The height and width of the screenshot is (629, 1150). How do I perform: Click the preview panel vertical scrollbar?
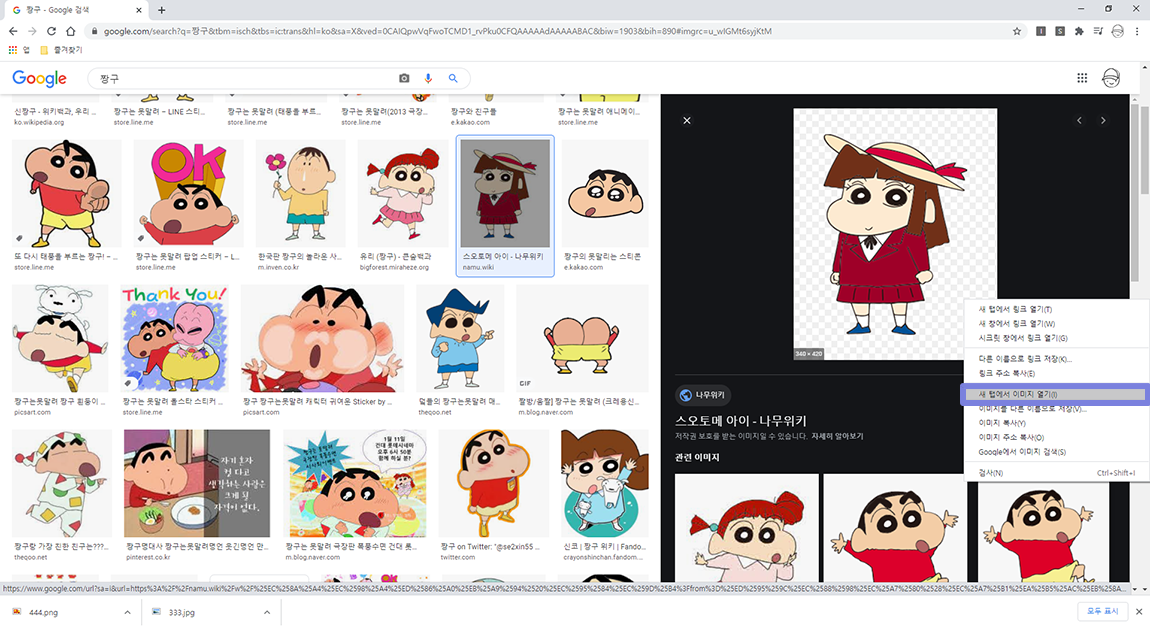1135,191
